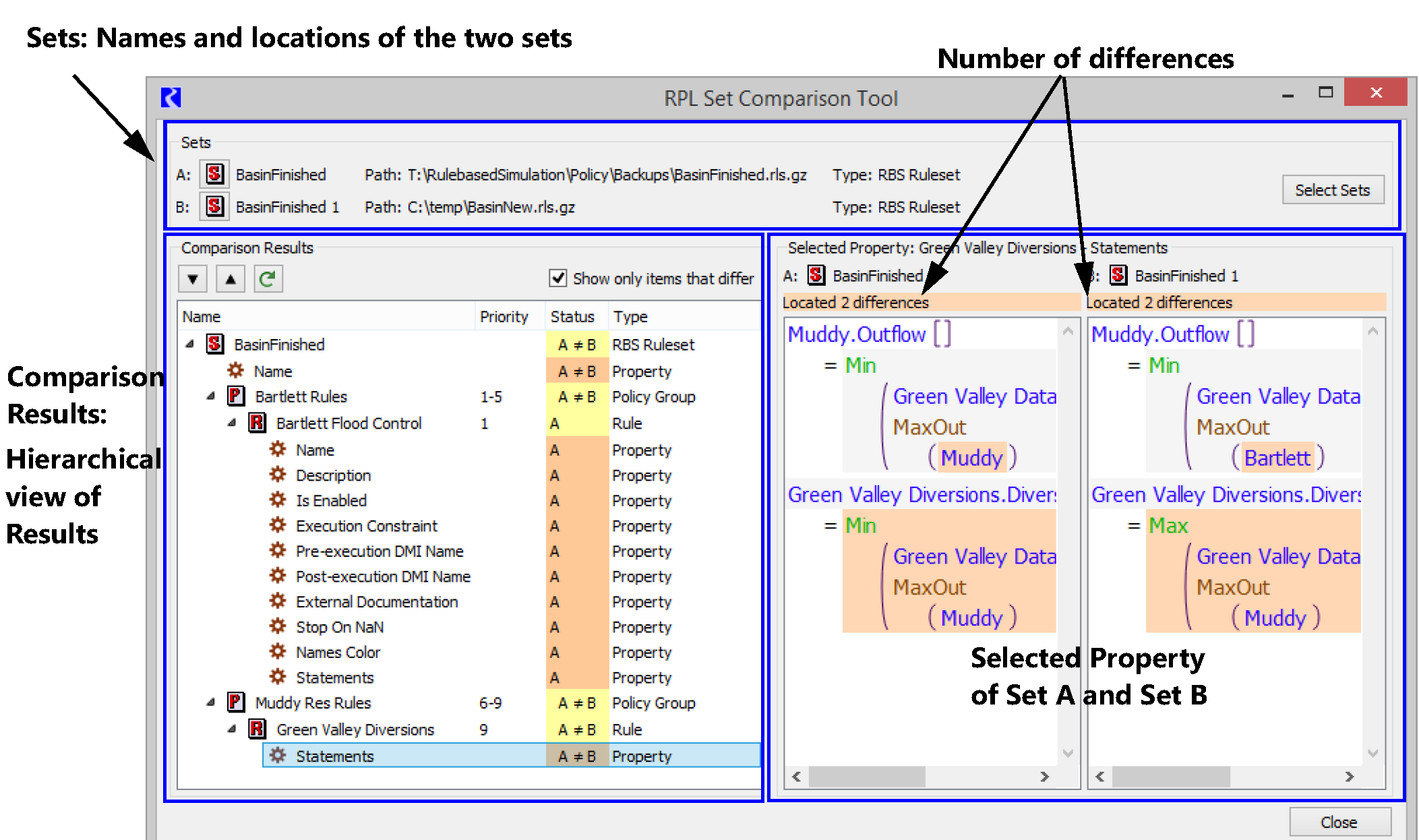Viewport: 1419px width, 840px height.
Task: Click the Muddy Res Rules policy group icon
Action: click(x=235, y=702)
